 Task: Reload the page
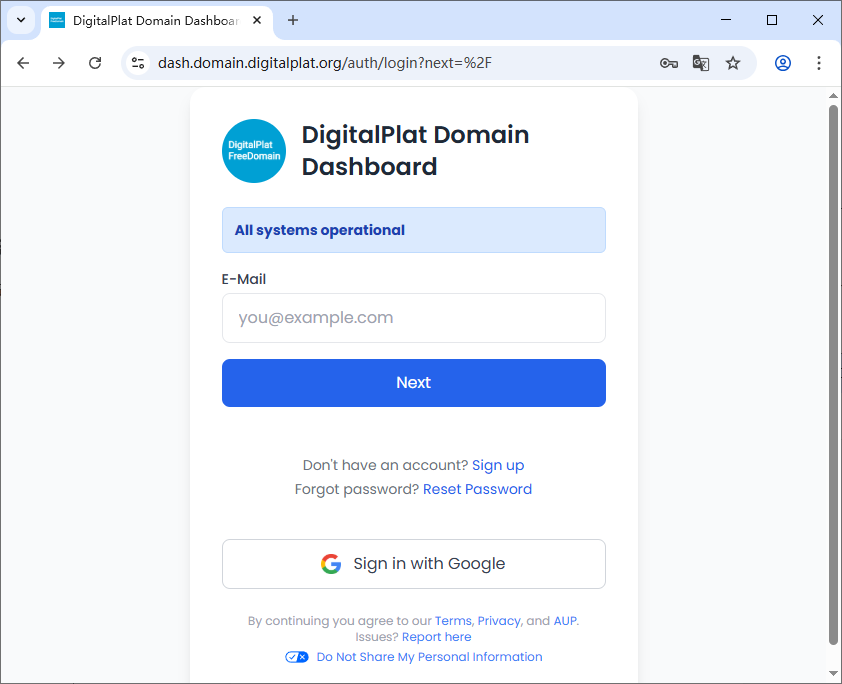[95, 63]
